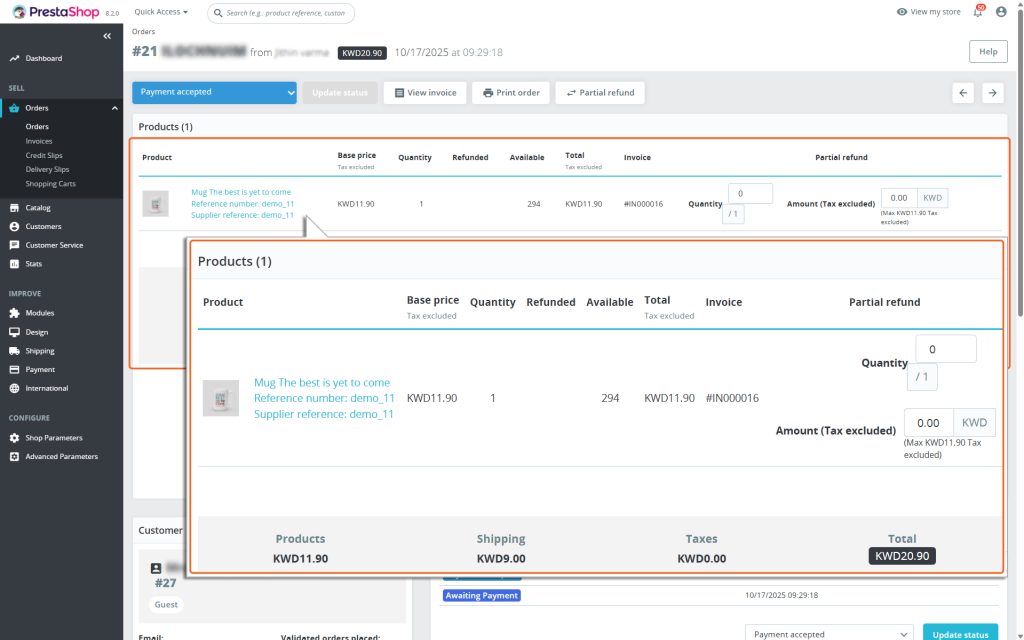
Task: Open the View my store link
Action: (928, 12)
